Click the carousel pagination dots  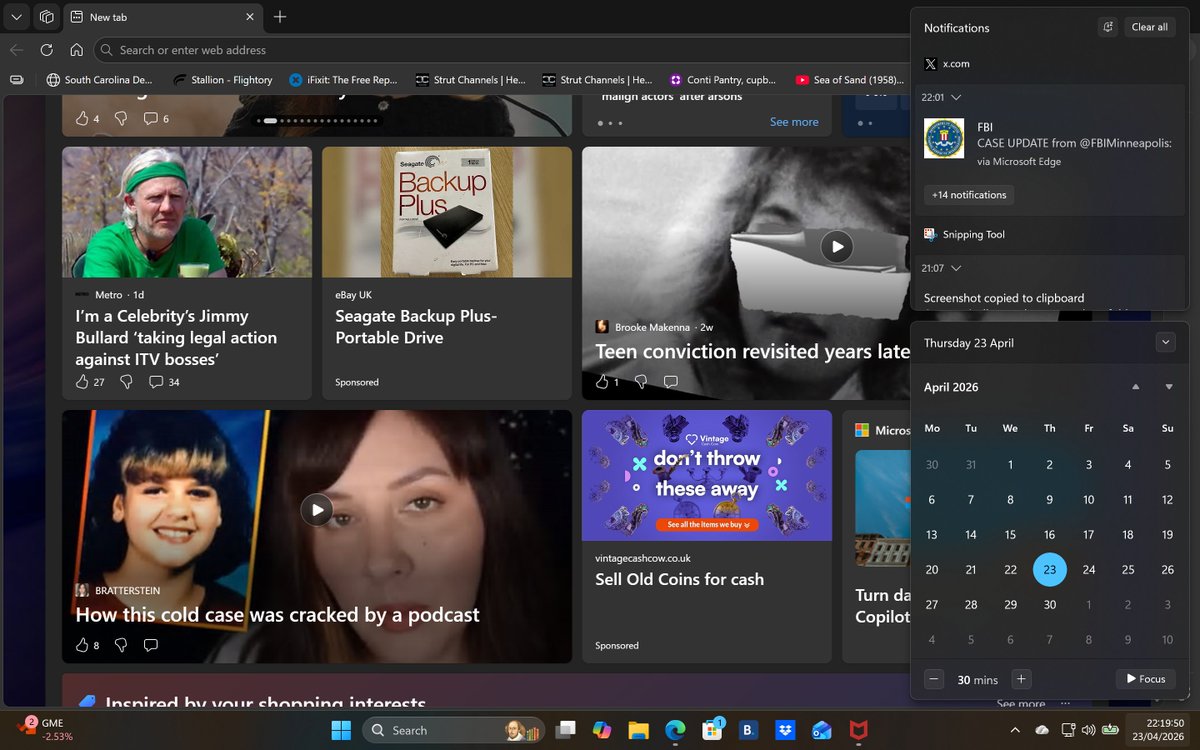coord(317,121)
